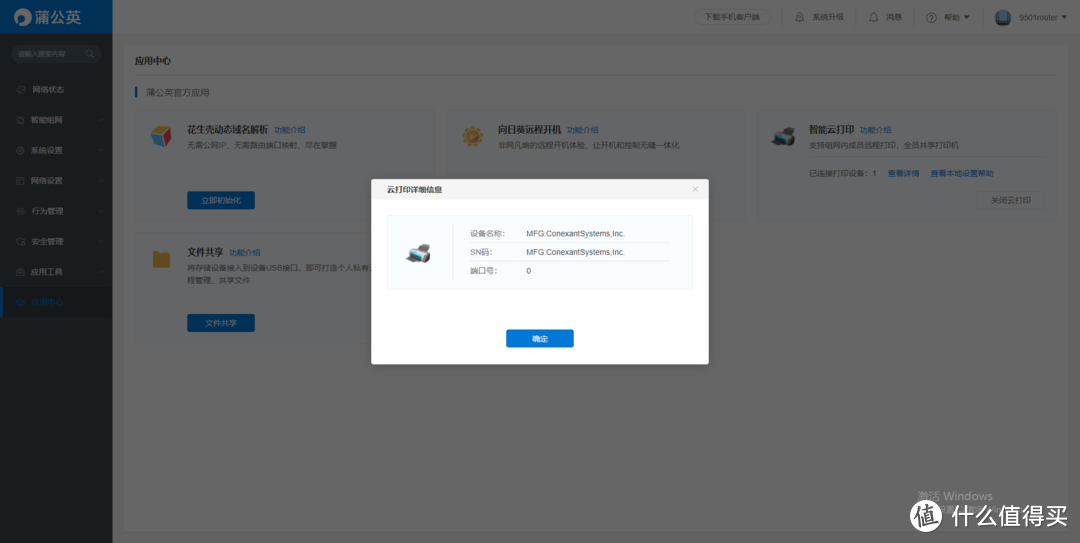Open the 智能组网 sidebar menu
Viewport: 1080px width, 543px height.
(x=56, y=120)
